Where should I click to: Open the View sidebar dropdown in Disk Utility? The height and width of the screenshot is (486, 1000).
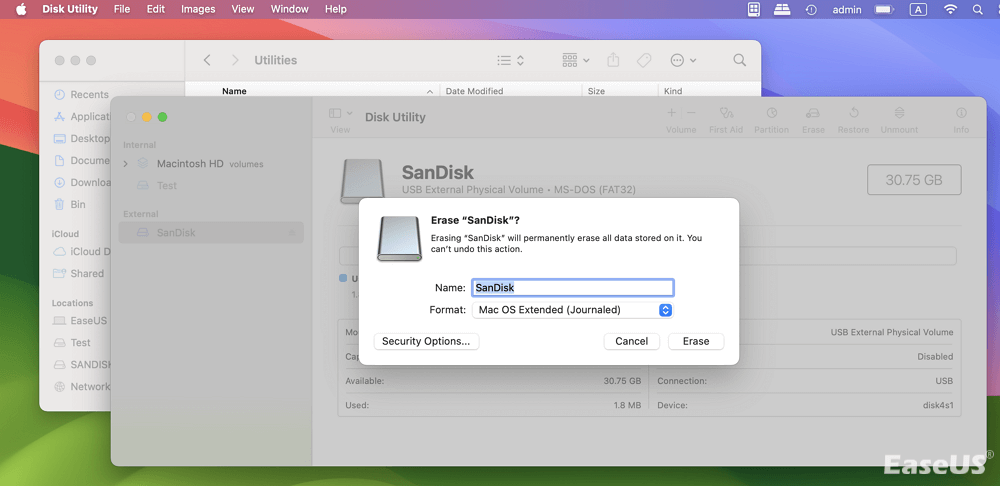coord(341,114)
